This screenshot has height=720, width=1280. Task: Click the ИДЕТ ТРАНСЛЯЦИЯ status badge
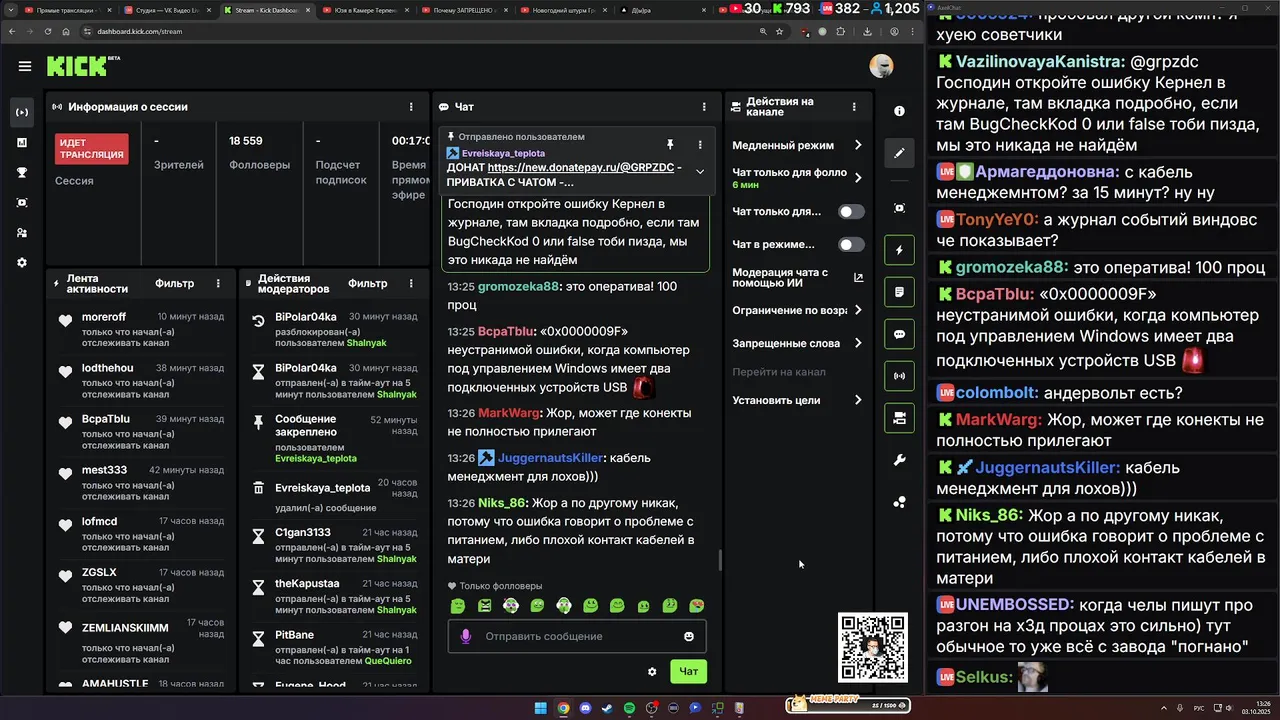tap(92, 149)
